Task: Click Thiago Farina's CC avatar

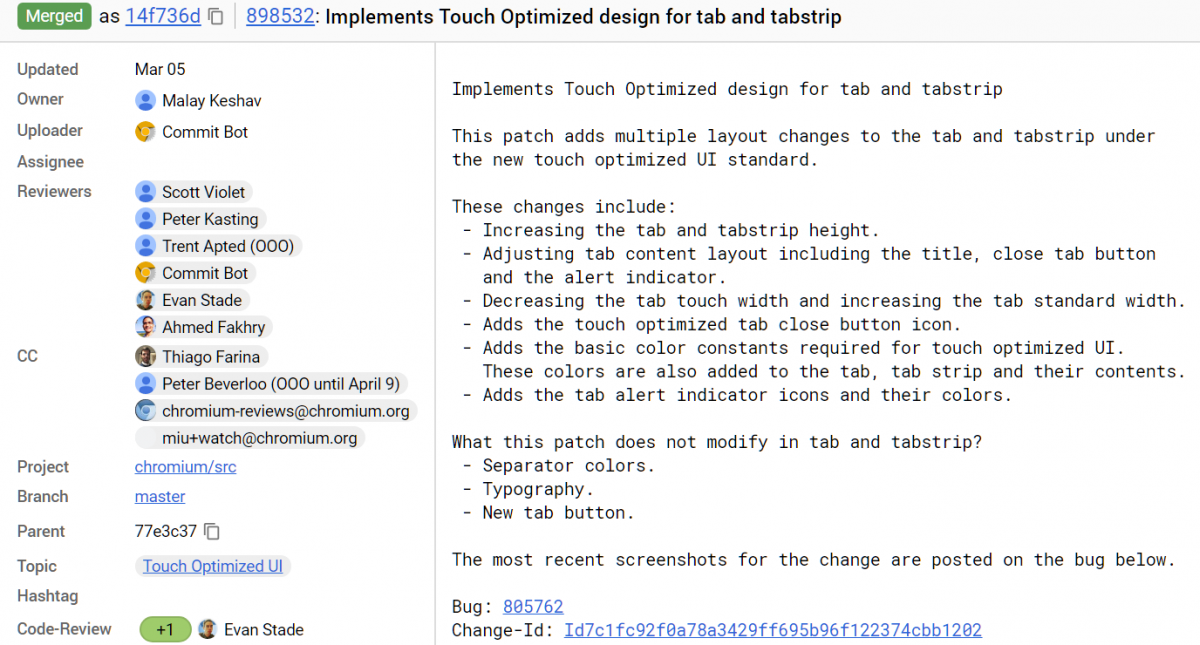Action: [x=146, y=356]
